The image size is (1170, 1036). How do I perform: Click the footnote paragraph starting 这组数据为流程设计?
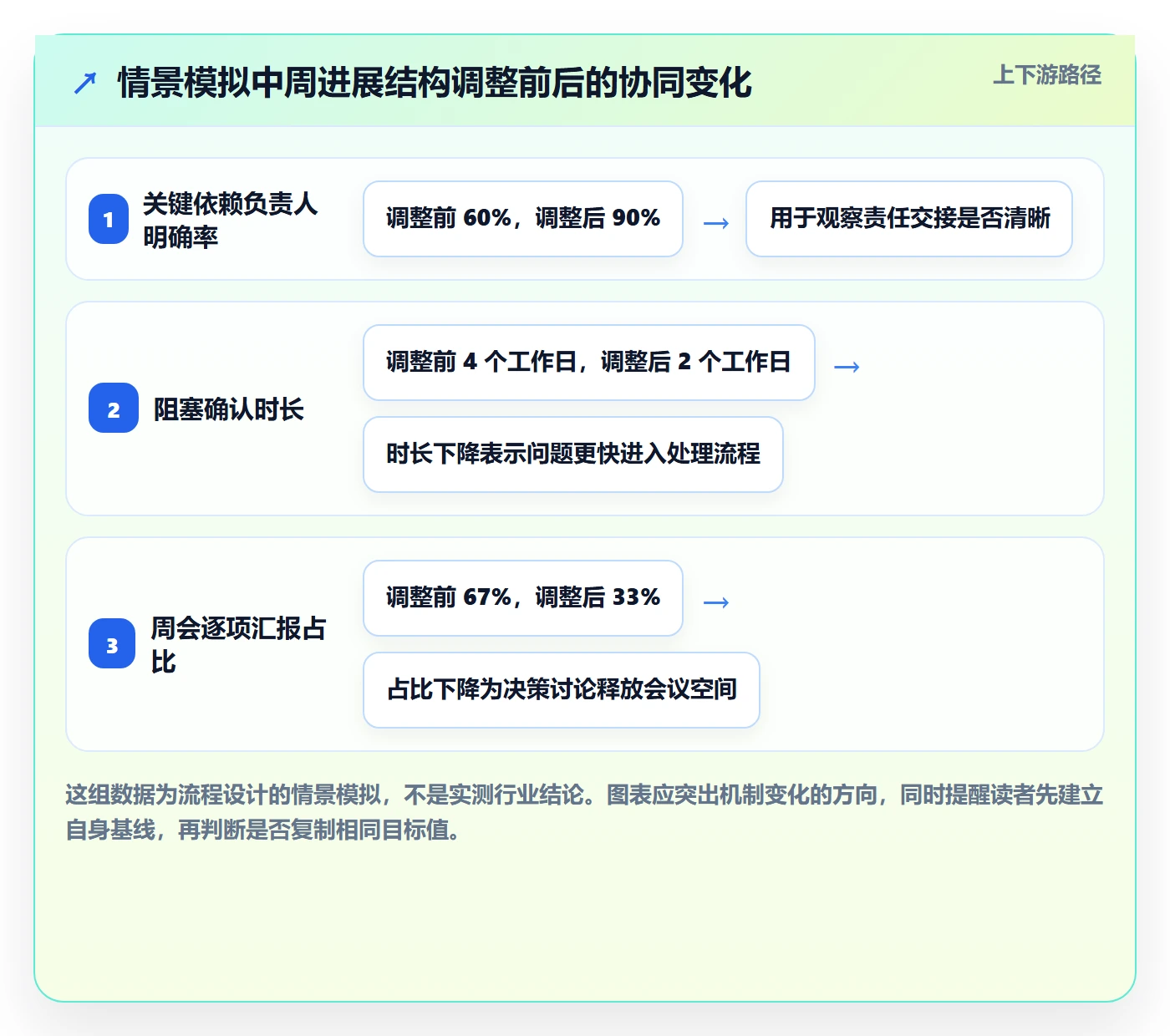tap(584, 812)
